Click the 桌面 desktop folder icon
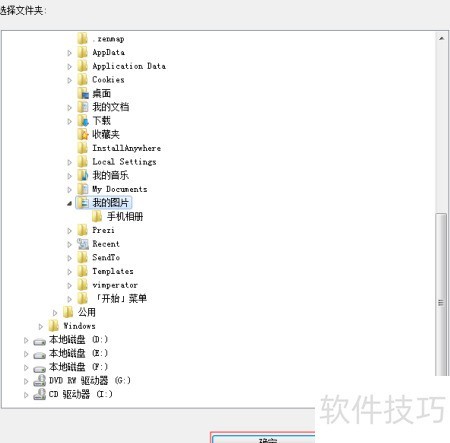 [x=83, y=93]
